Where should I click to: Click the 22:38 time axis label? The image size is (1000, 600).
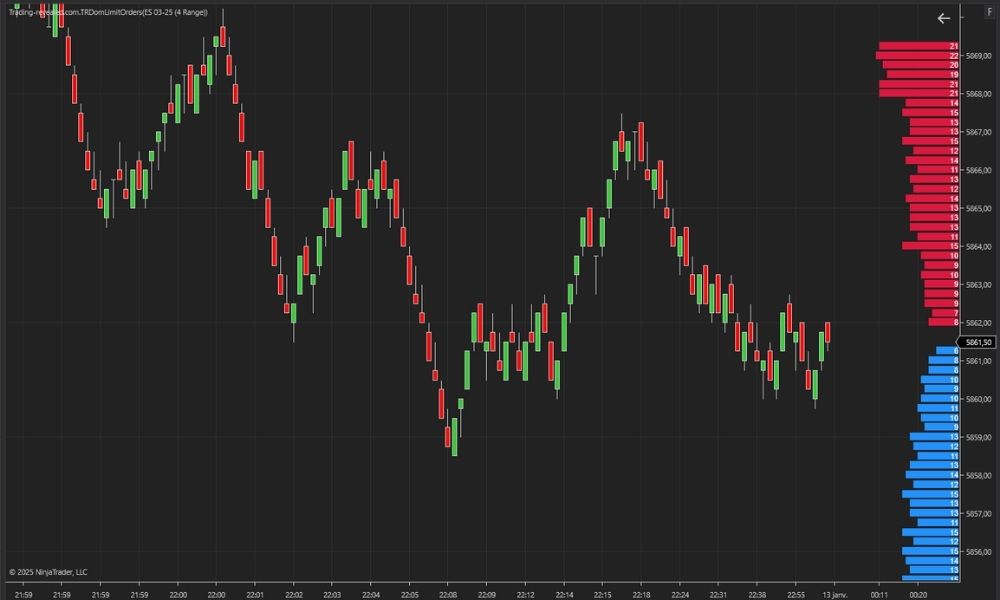click(756, 594)
